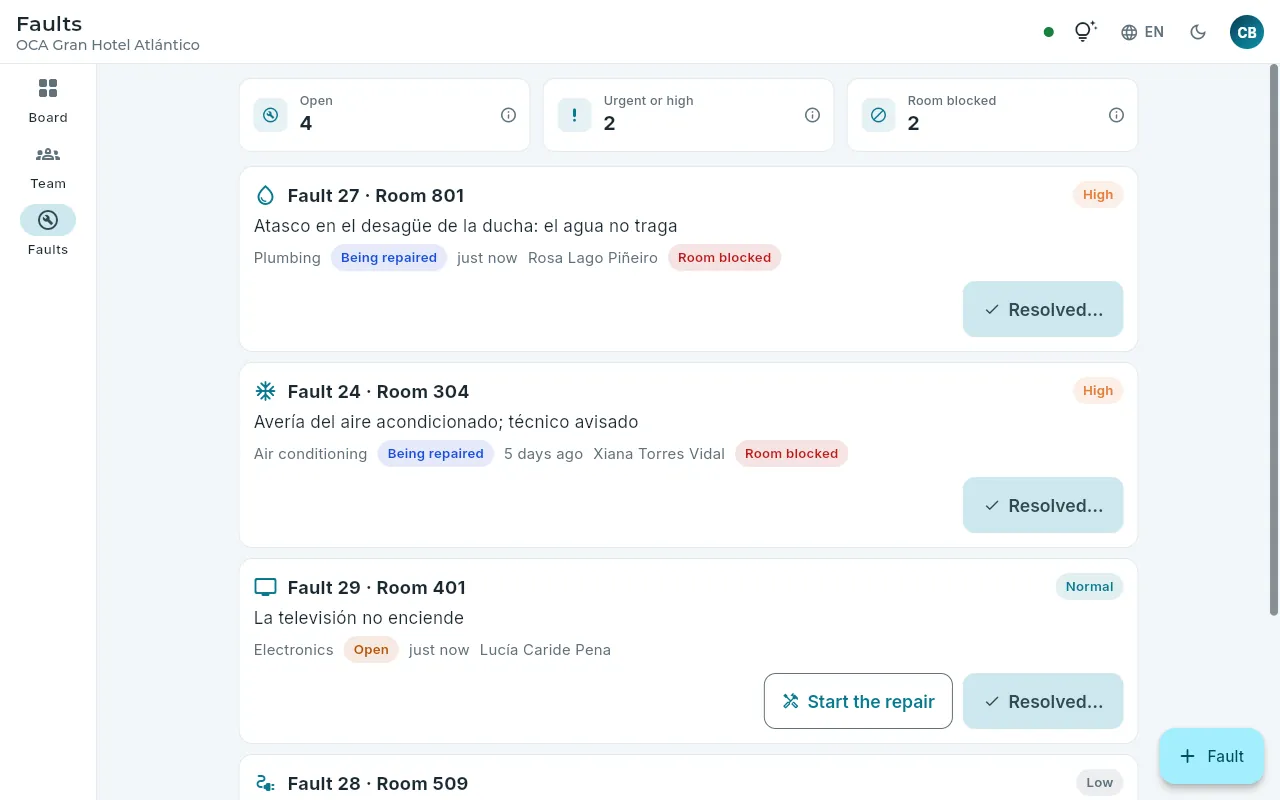Show info for the Room blocked counter
This screenshot has width=1280, height=800.
coord(1116,115)
